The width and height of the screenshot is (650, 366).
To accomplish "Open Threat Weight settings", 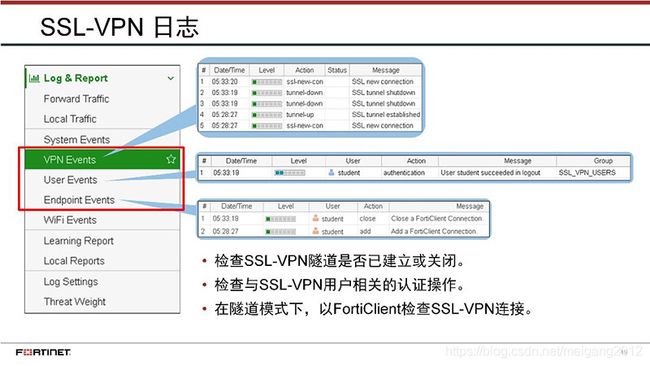I will coord(75,302).
